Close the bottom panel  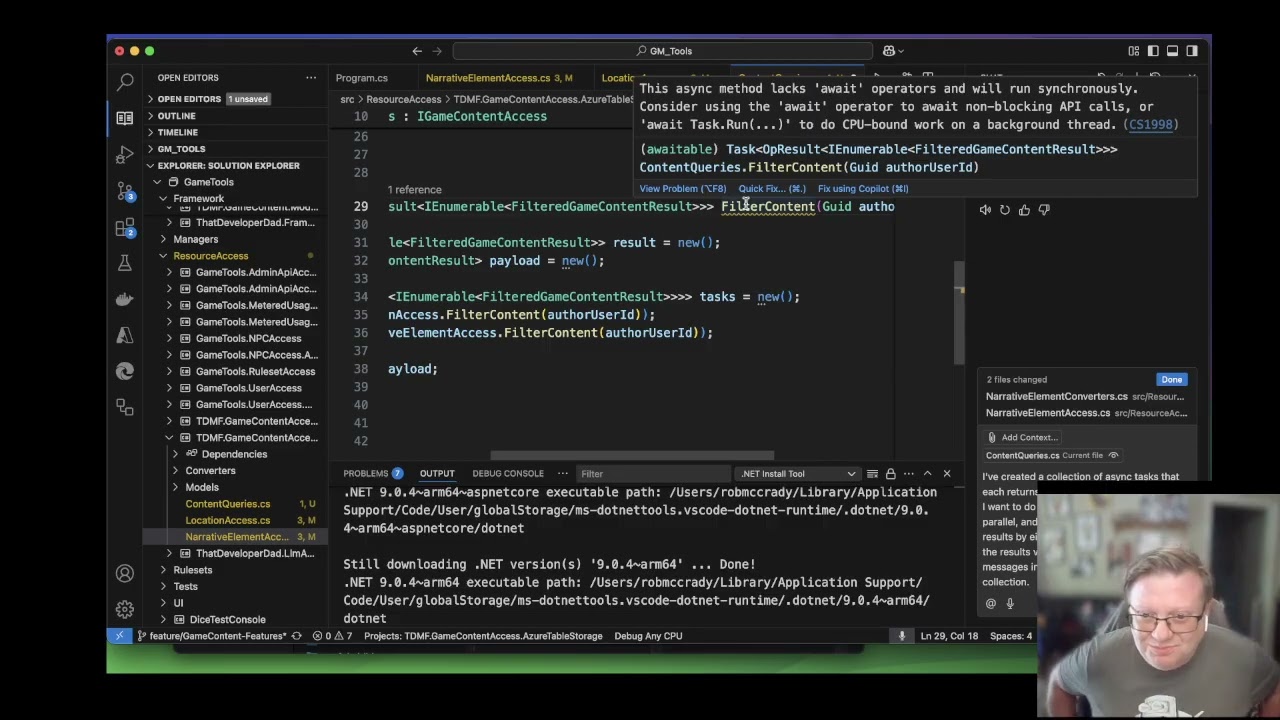click(x=946, y=474)
